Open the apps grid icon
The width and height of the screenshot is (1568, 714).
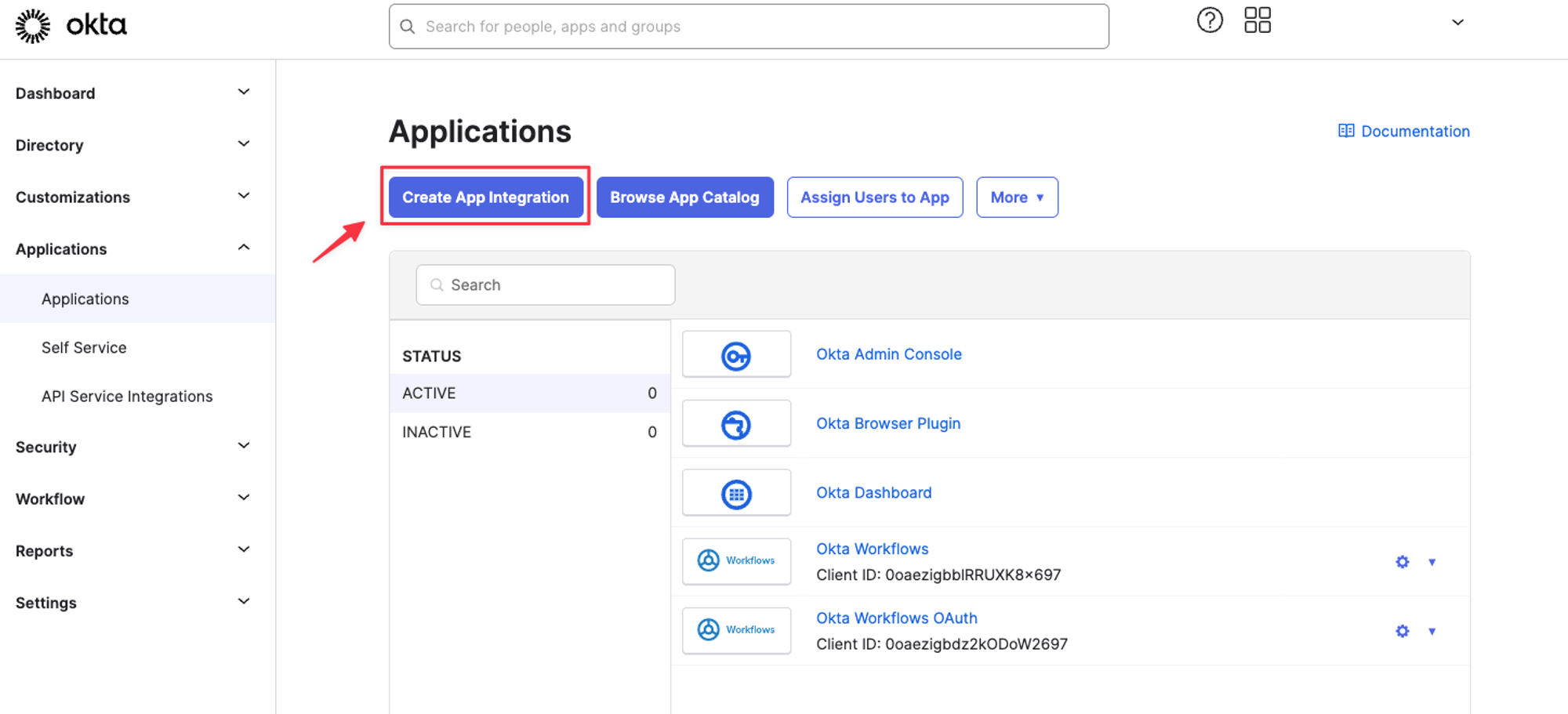[x=1258, y=20]
